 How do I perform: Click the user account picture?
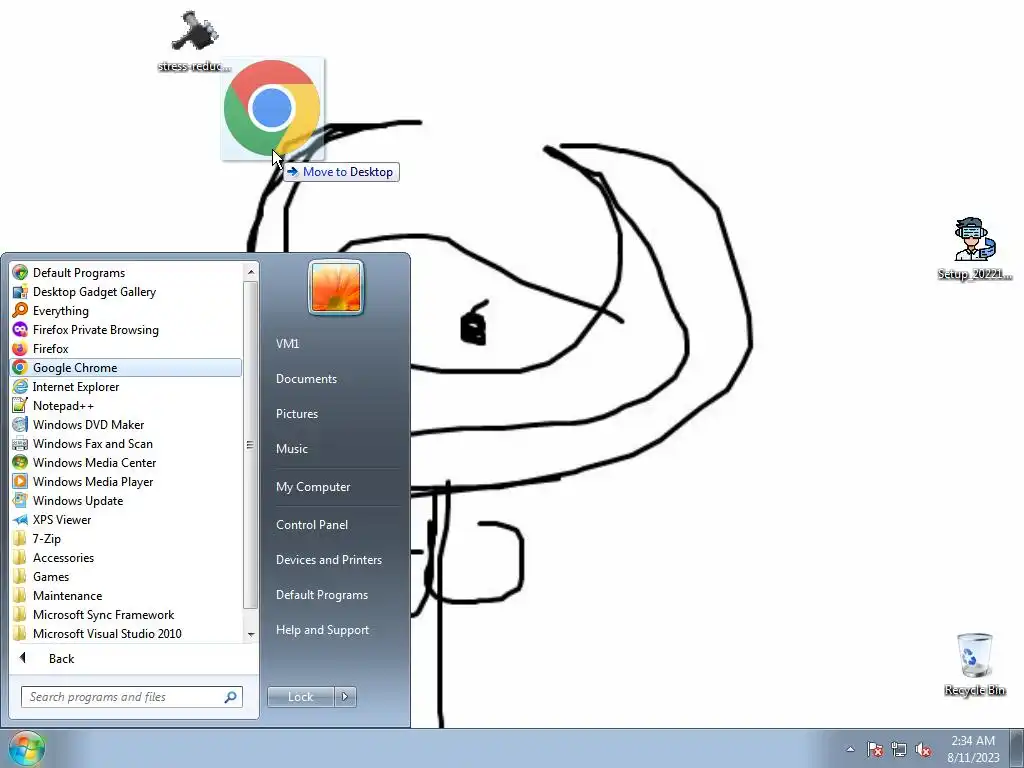click(x=336, y=287)
